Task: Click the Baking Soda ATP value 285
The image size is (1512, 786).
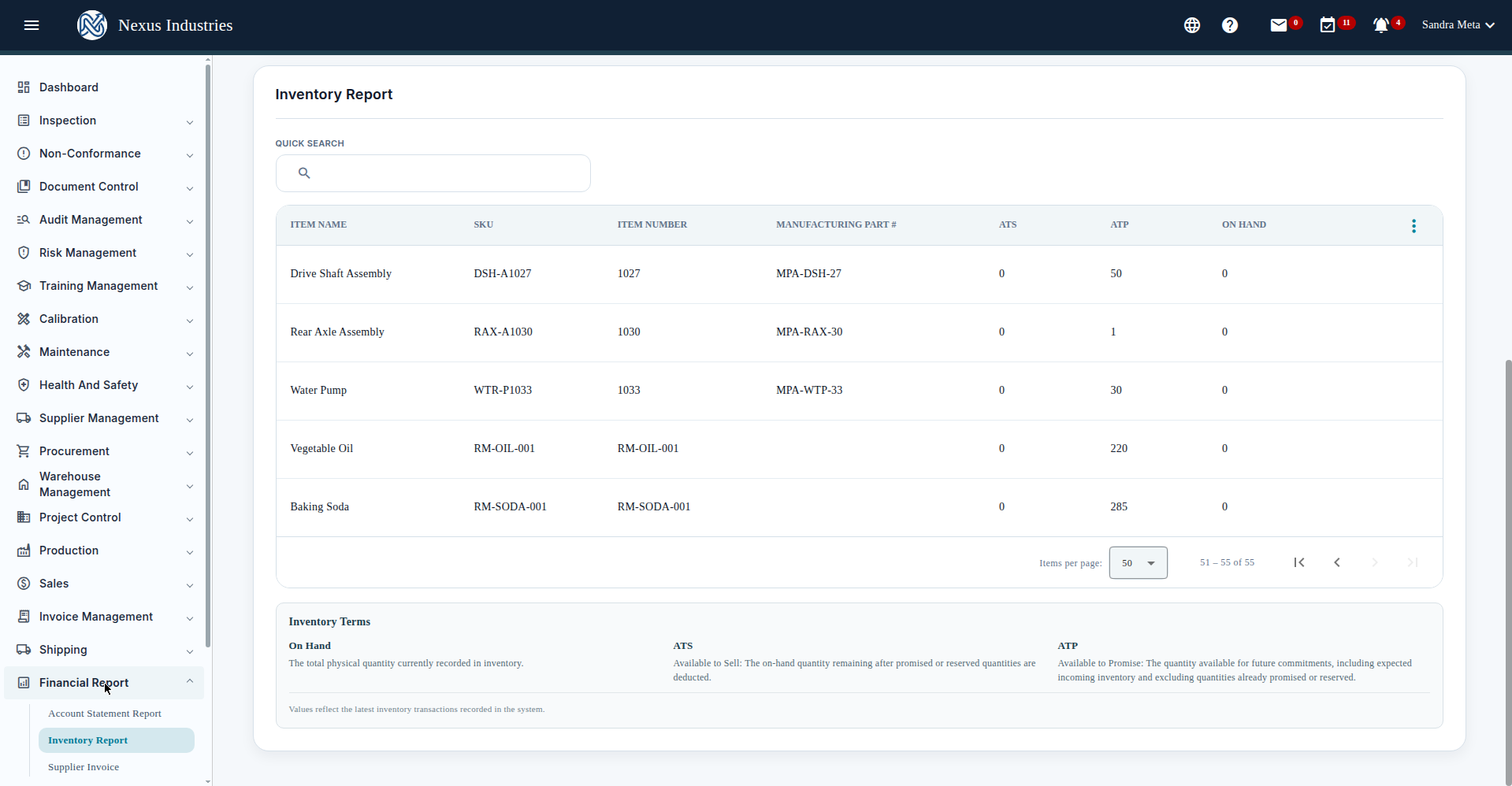Action: point(1119,506)
